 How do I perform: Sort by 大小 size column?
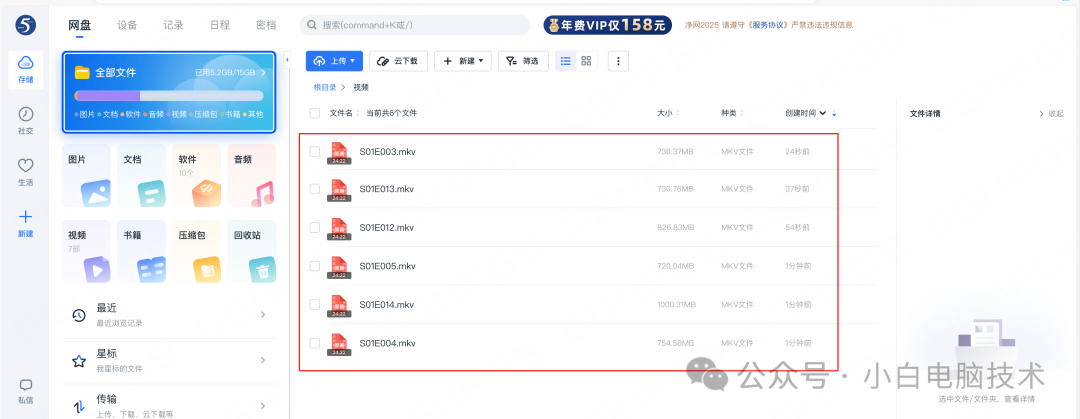click(667, 113)
